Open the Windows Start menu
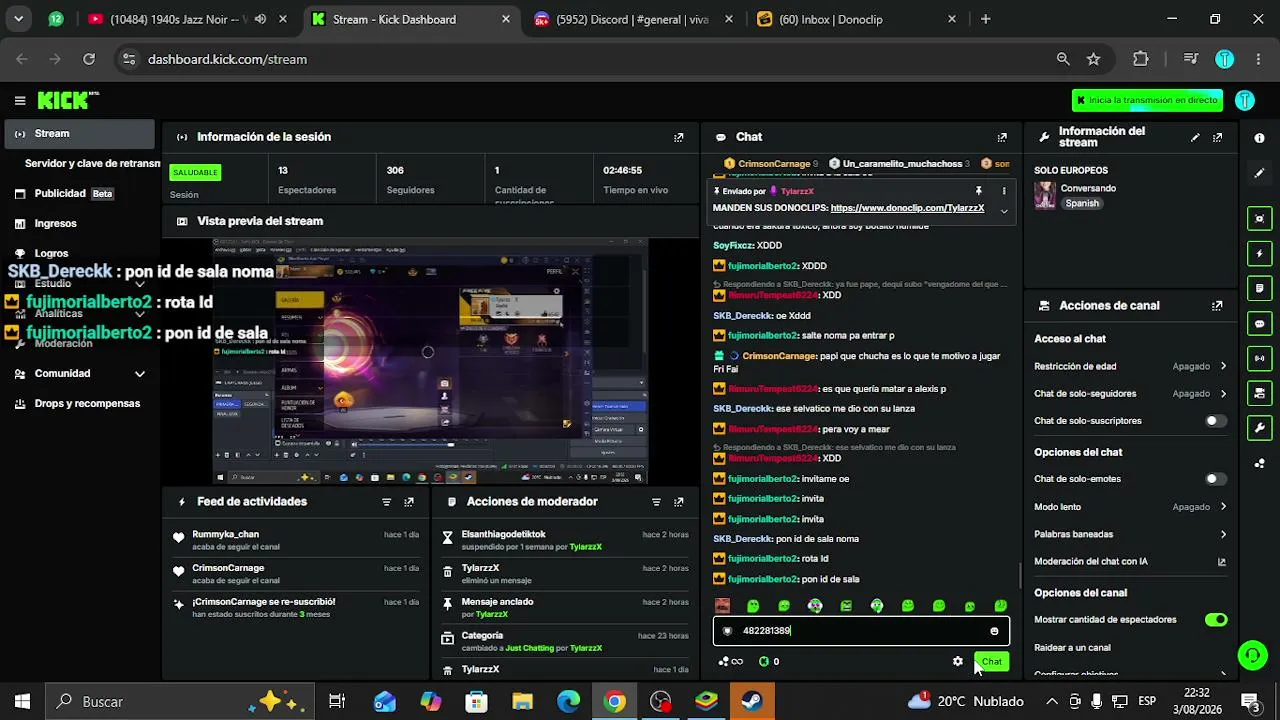This screenshot has width=1280, height=720. point(22,702)
